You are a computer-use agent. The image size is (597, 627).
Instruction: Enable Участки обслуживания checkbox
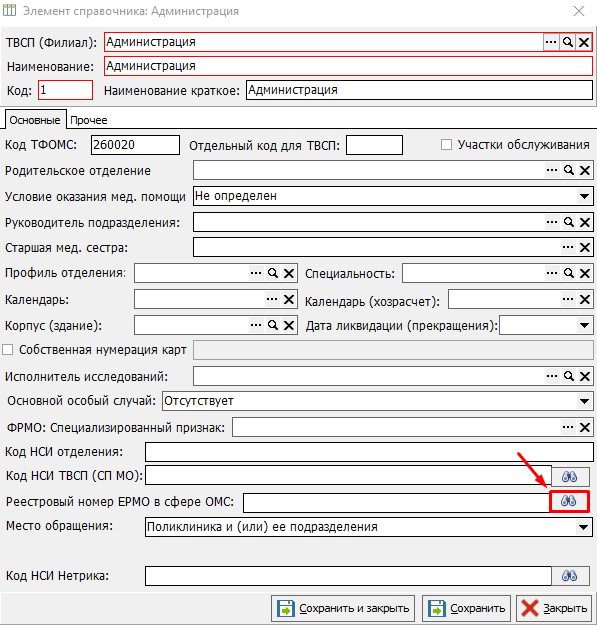click(446, 144)
